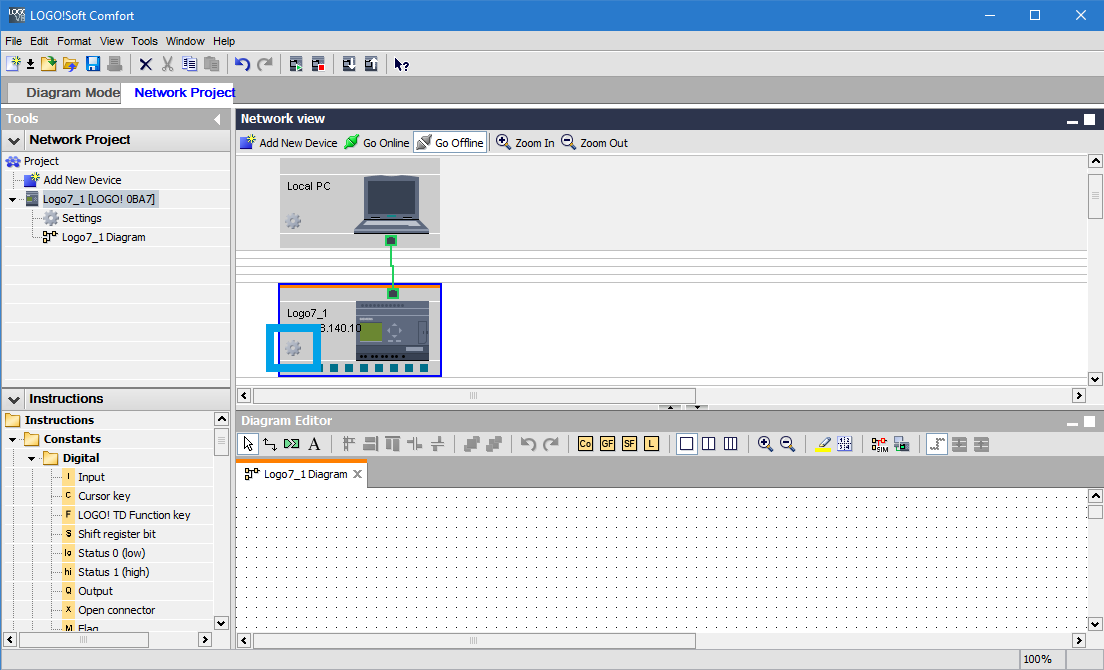The width and height of the screenshot is (1104, 670).
Task: Open the View menu
Action: (111, 41)
